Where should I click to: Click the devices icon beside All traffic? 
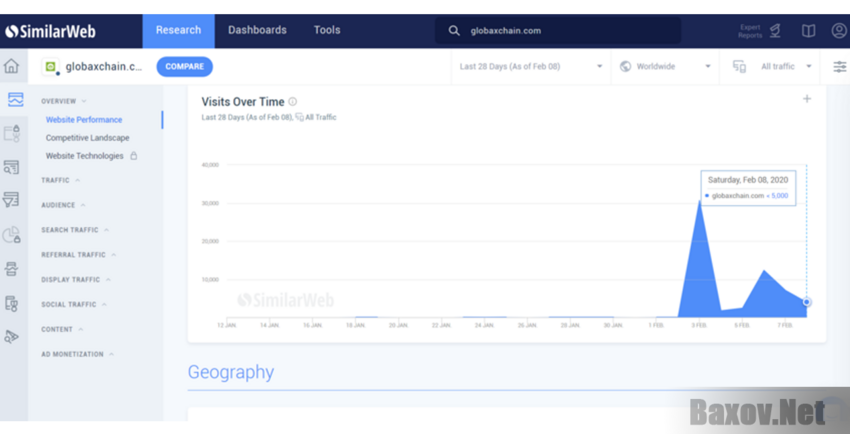tap(739, 67)
